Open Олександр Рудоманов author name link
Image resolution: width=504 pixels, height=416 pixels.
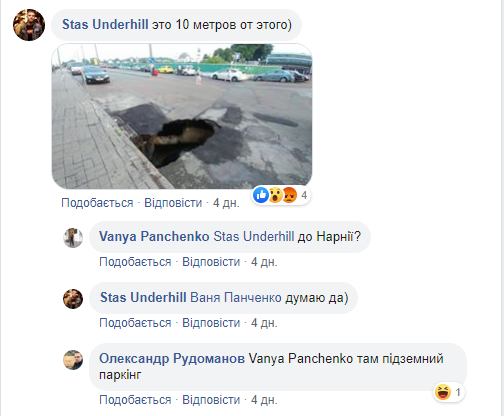[172, 359]
